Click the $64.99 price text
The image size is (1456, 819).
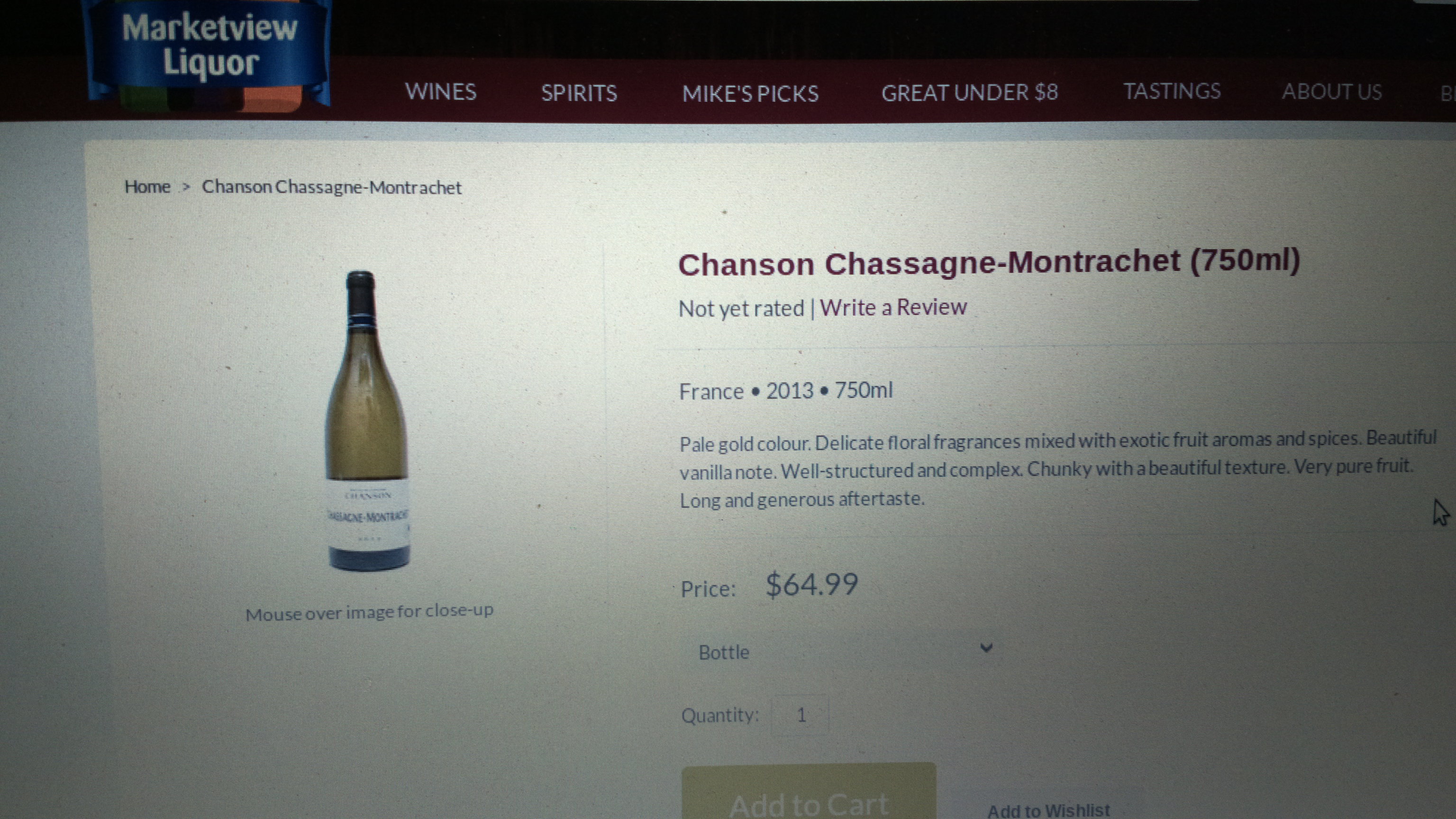811,584
